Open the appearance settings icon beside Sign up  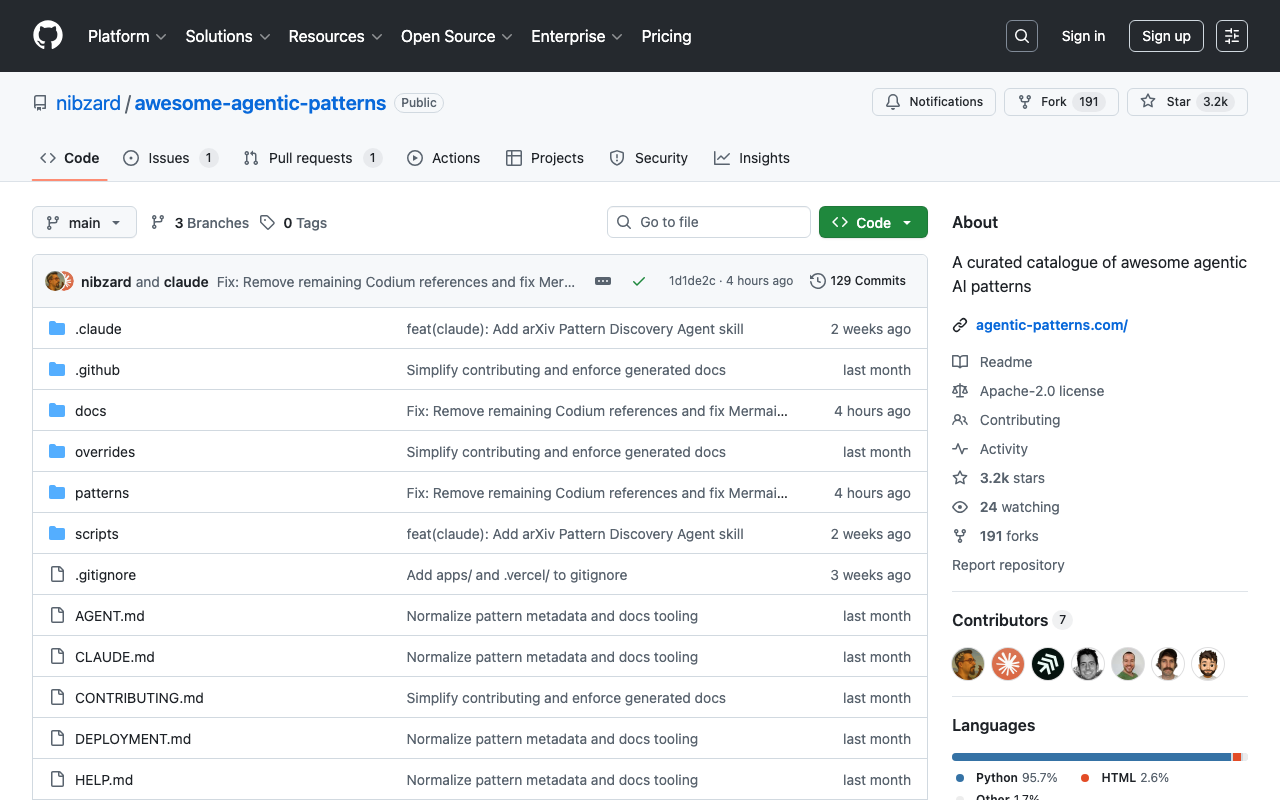(x=1232, y=36)
